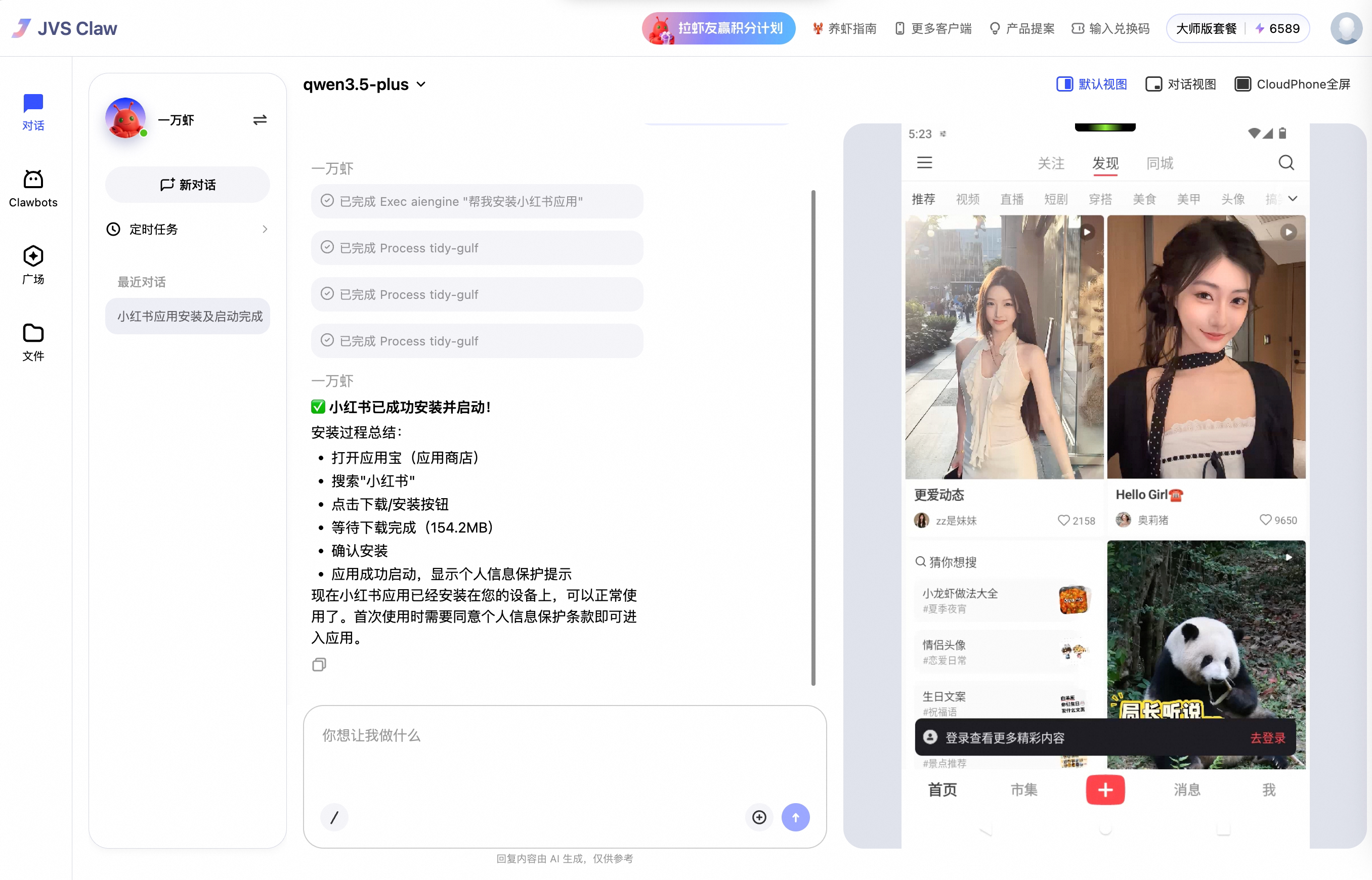Tap 首页 in the phone bottom navigation
Viewport: 1372px width, 880px height.
942,789
